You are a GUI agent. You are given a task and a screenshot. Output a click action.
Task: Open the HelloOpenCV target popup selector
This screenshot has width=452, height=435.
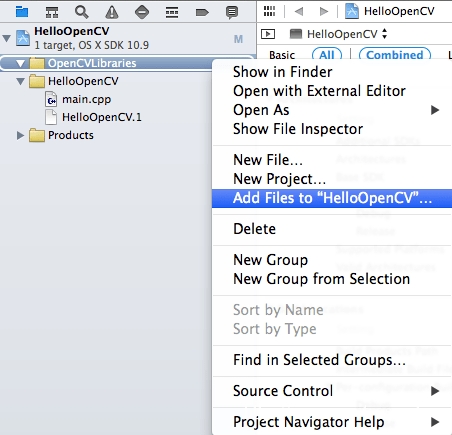coord(339,34)
